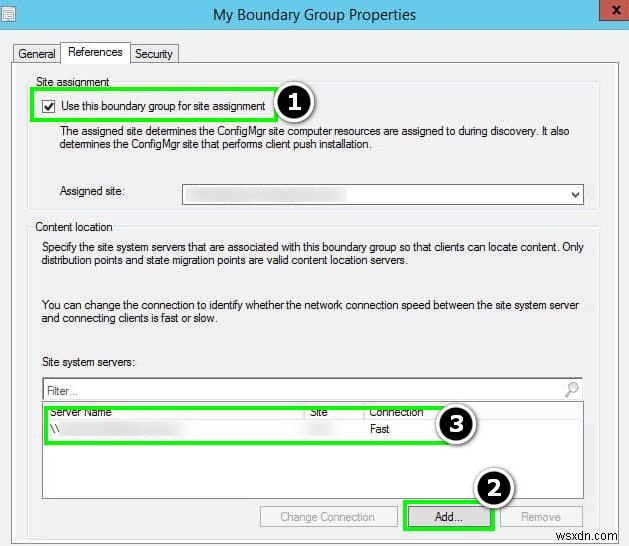
Task: Open the General tab
Action: coord(37,54)
